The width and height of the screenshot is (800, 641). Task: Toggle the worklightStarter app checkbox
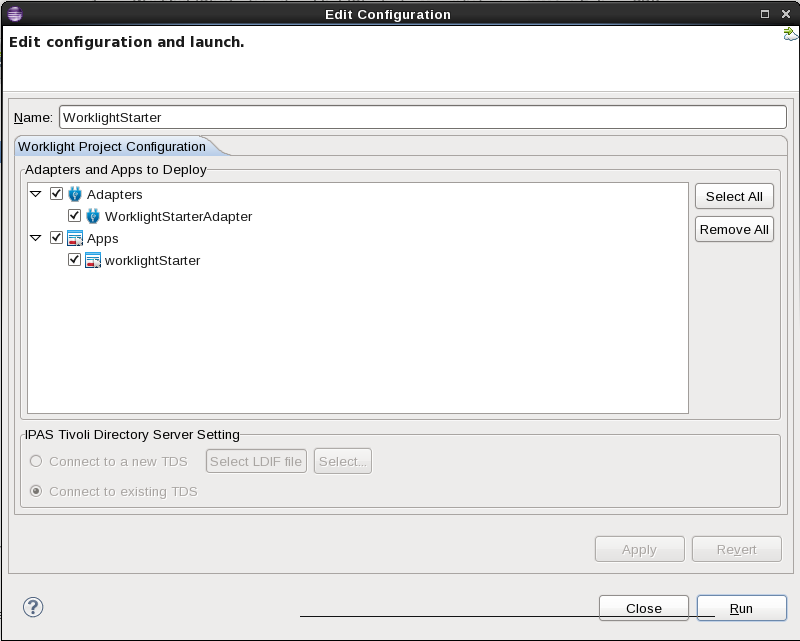coord(74,260)
